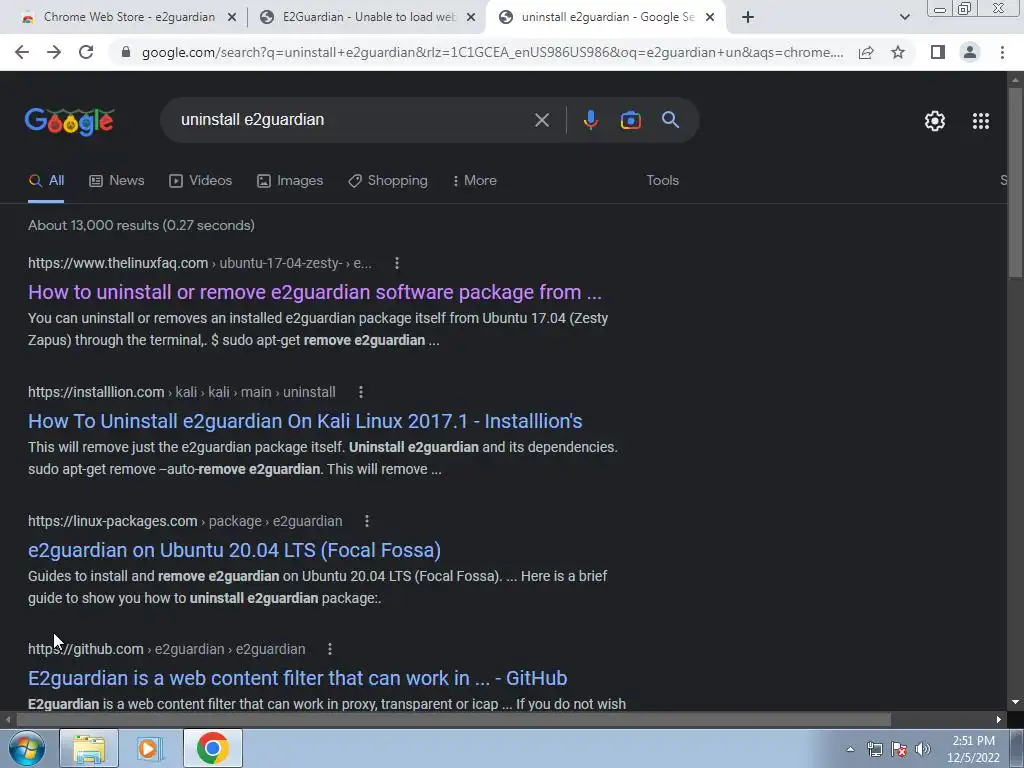Go forward with the forward arrow
The image size is (1024, 768).
(x=54, y=52)
